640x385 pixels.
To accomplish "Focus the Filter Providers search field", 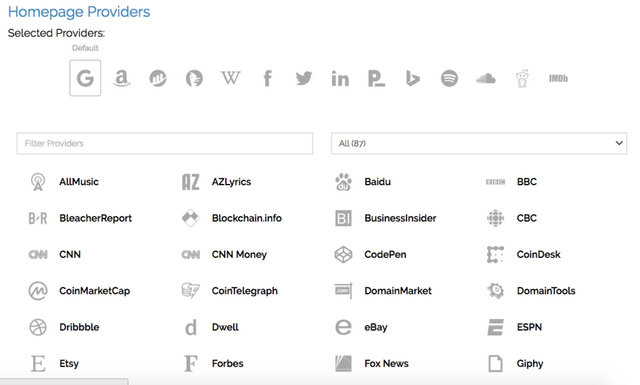I will (165, 143).
